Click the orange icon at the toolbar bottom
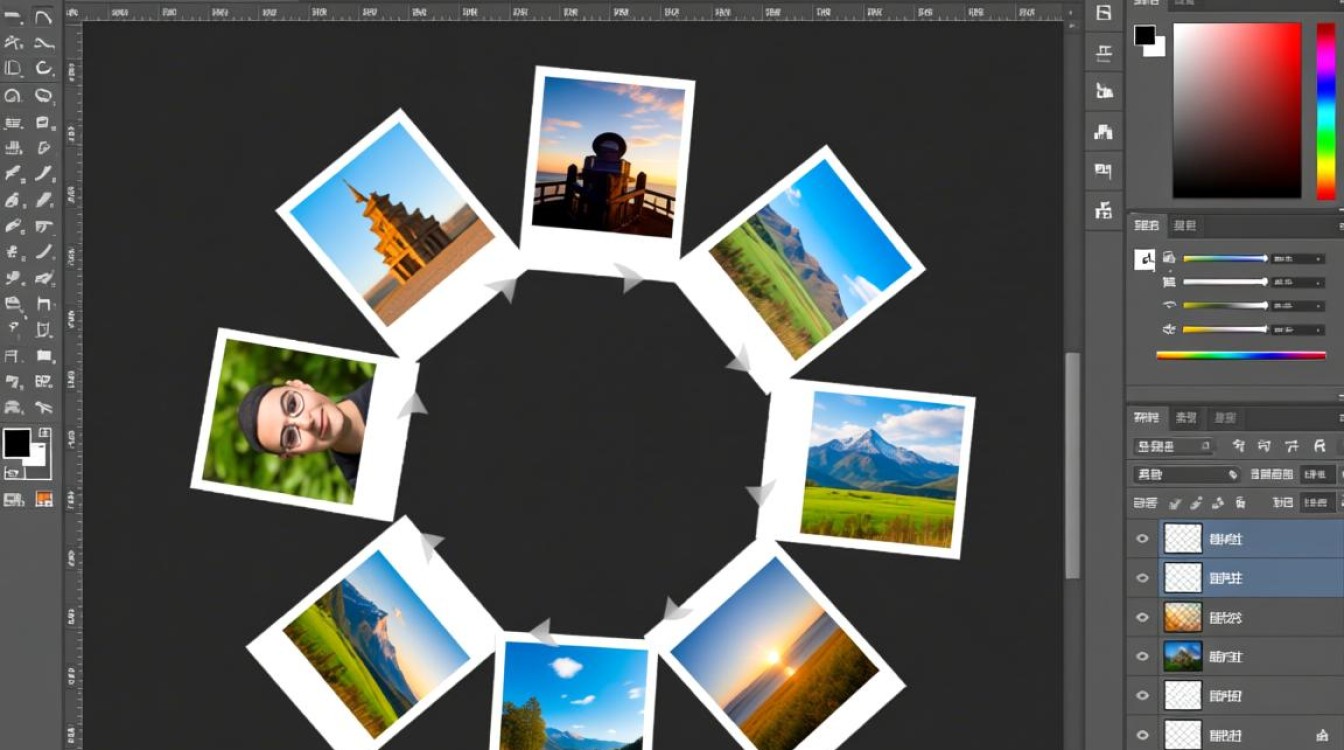The height and width of the screenshot is (750, 1344). coord(43,498)
